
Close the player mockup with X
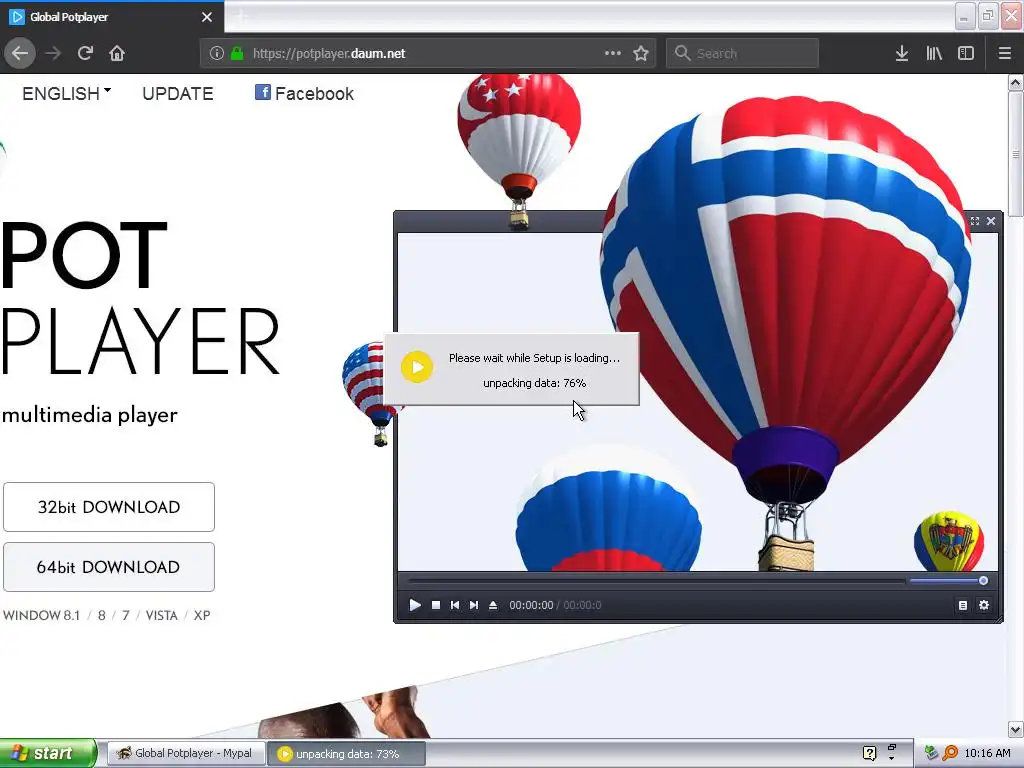coord(991,221)
